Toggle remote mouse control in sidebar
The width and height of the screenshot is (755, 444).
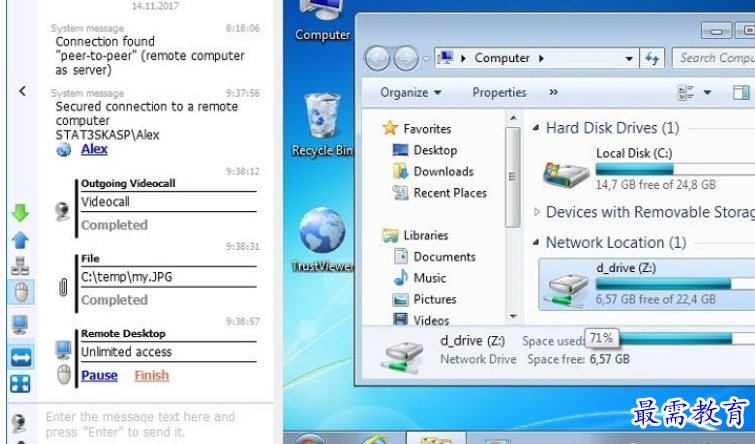click(x=20, y=292)
